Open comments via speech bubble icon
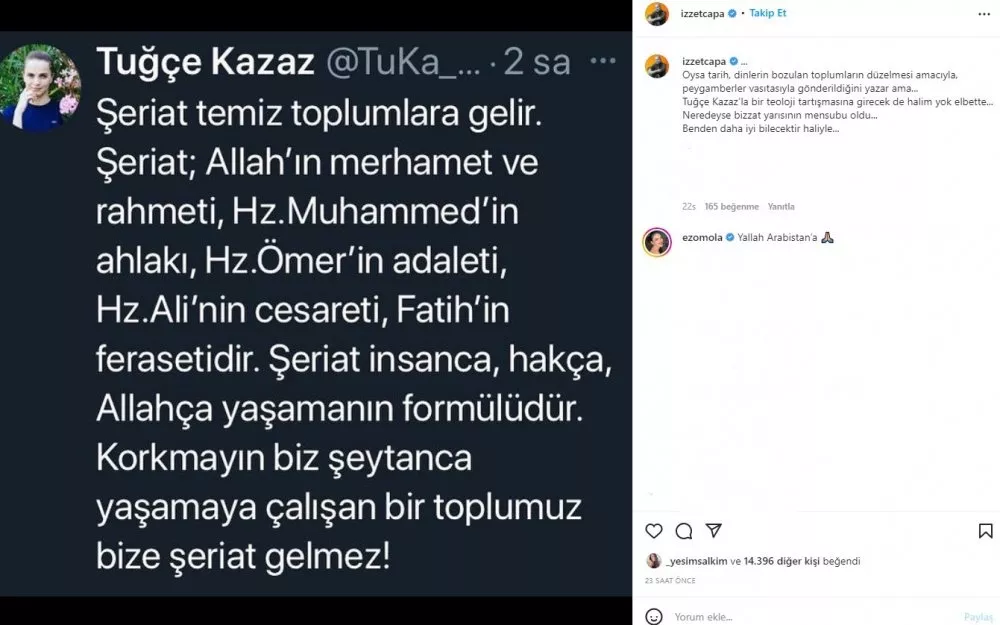1000x625 pixels. (684, 531)
